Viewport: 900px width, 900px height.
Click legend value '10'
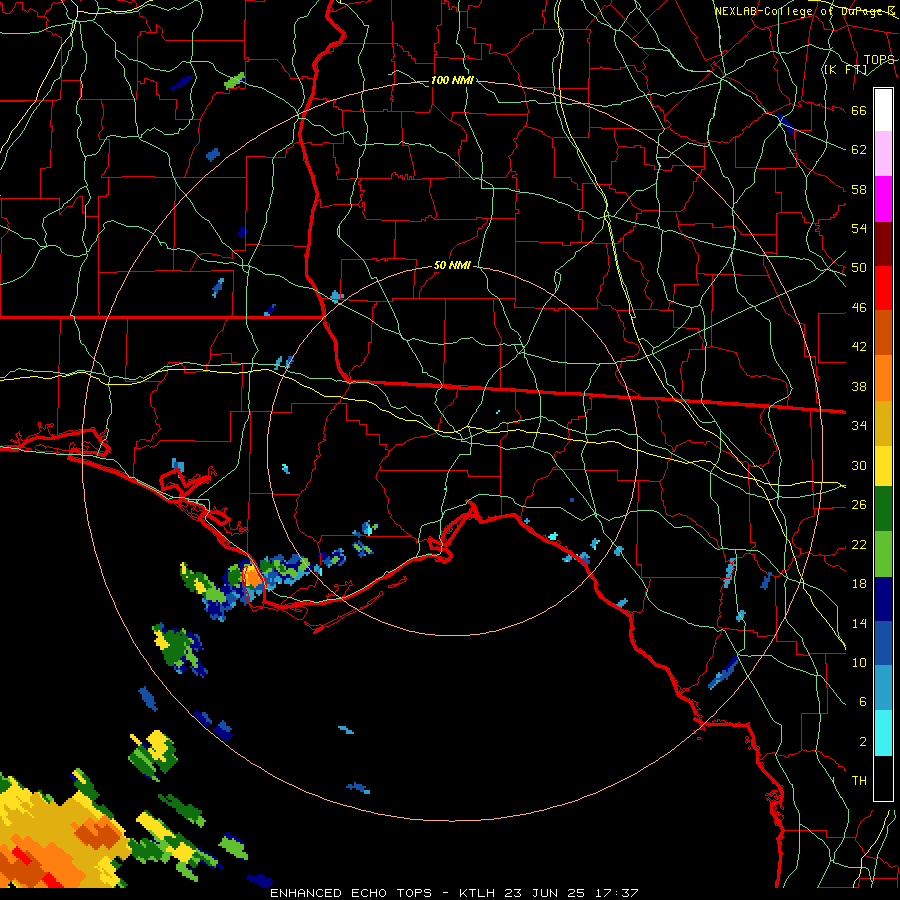click(x=859, y=662)
